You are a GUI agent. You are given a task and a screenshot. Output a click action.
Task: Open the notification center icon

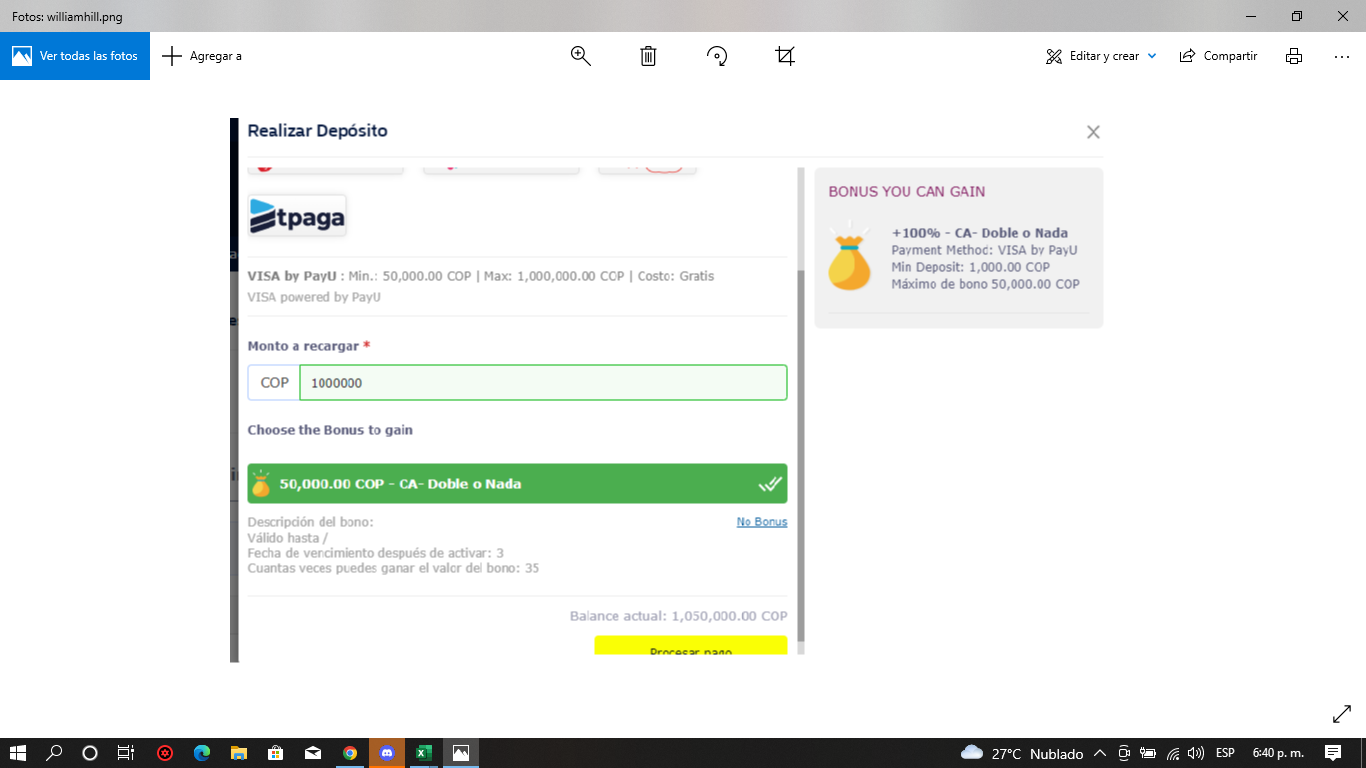click(x=1332, y=753)
